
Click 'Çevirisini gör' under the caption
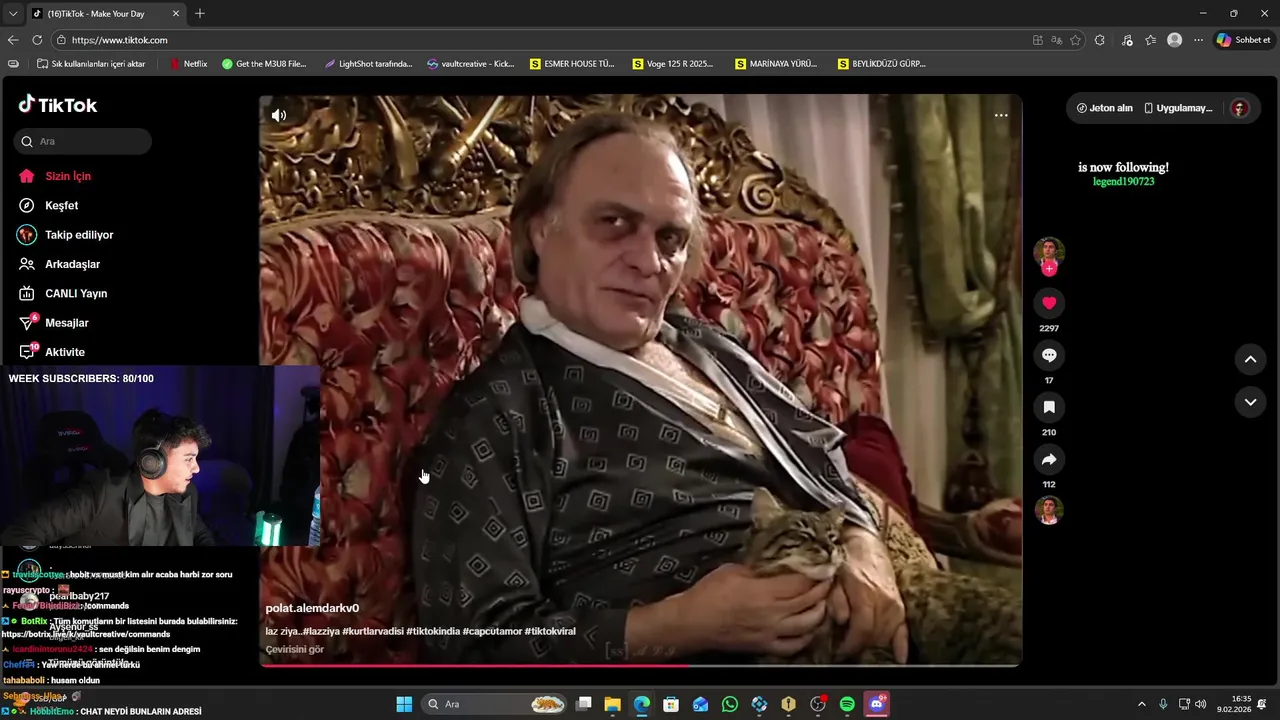[x=294, y=649]
